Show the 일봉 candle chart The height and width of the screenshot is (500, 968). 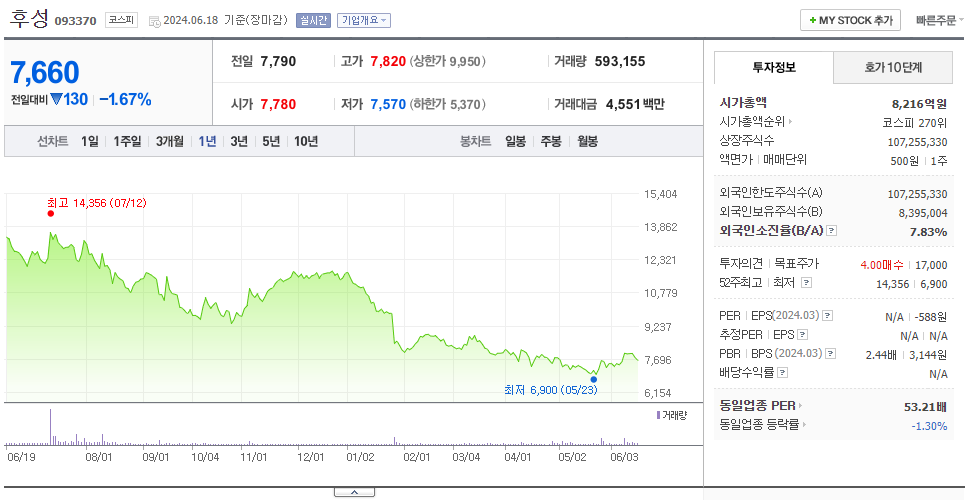click(x=515, y=141)
